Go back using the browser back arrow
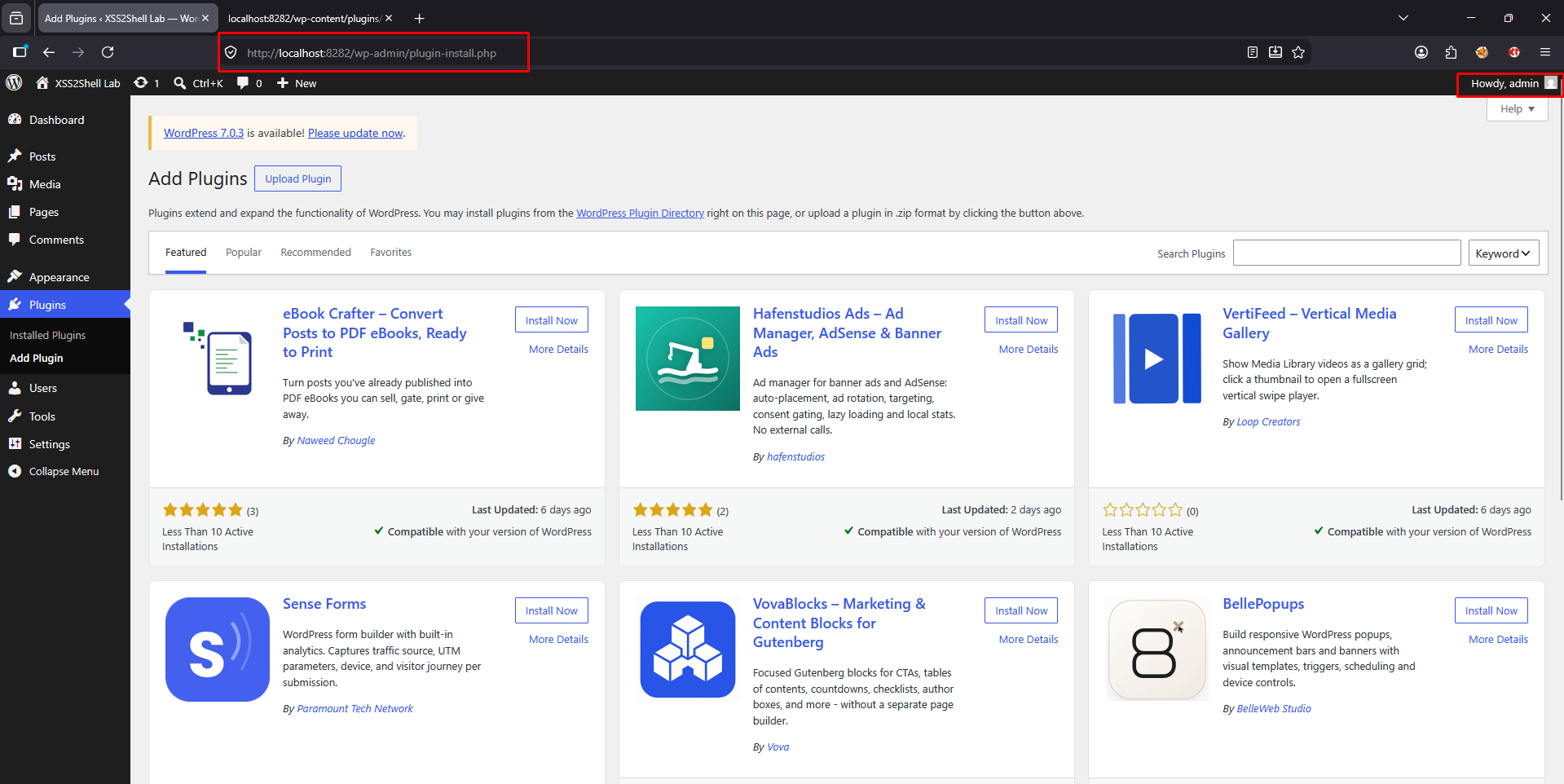Viewport: 1564px width, 784px height. click(x=49, y=52)
